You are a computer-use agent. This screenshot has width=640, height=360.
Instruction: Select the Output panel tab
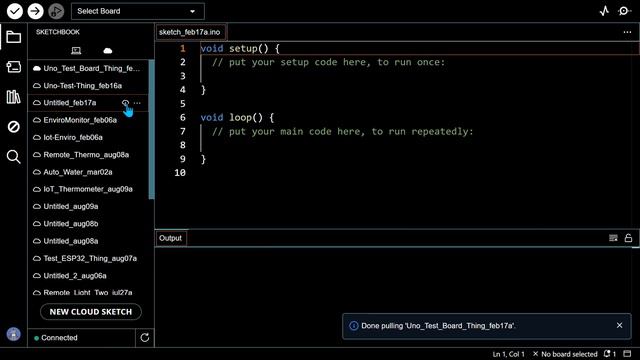tap(171, 238)
